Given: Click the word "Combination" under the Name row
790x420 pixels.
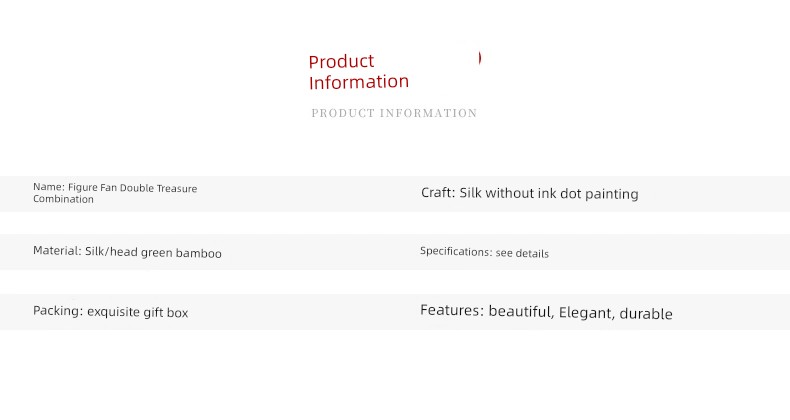Looking at the screenshot, I should [x=63, y=199].
